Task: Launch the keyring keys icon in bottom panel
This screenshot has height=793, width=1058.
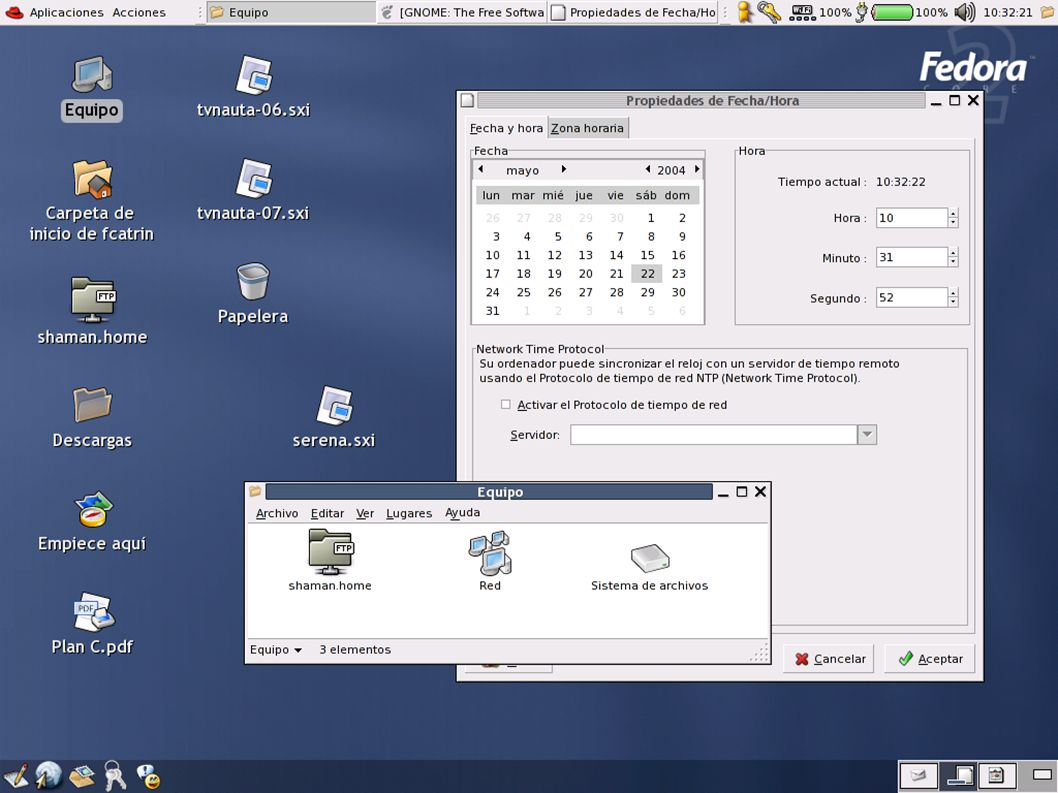Action: tap(115, 776)
